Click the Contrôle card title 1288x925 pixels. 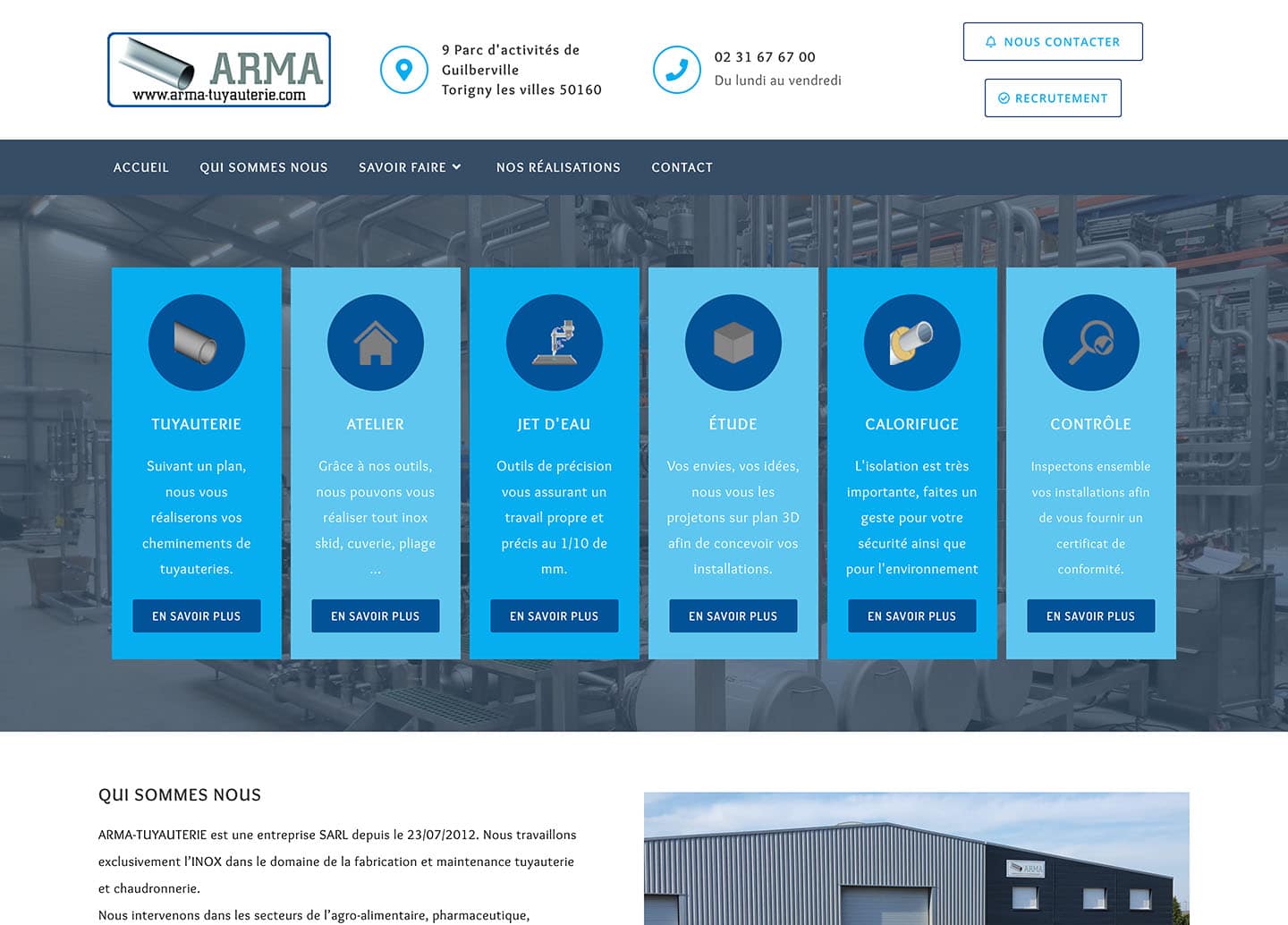(x=1091, y=424)
